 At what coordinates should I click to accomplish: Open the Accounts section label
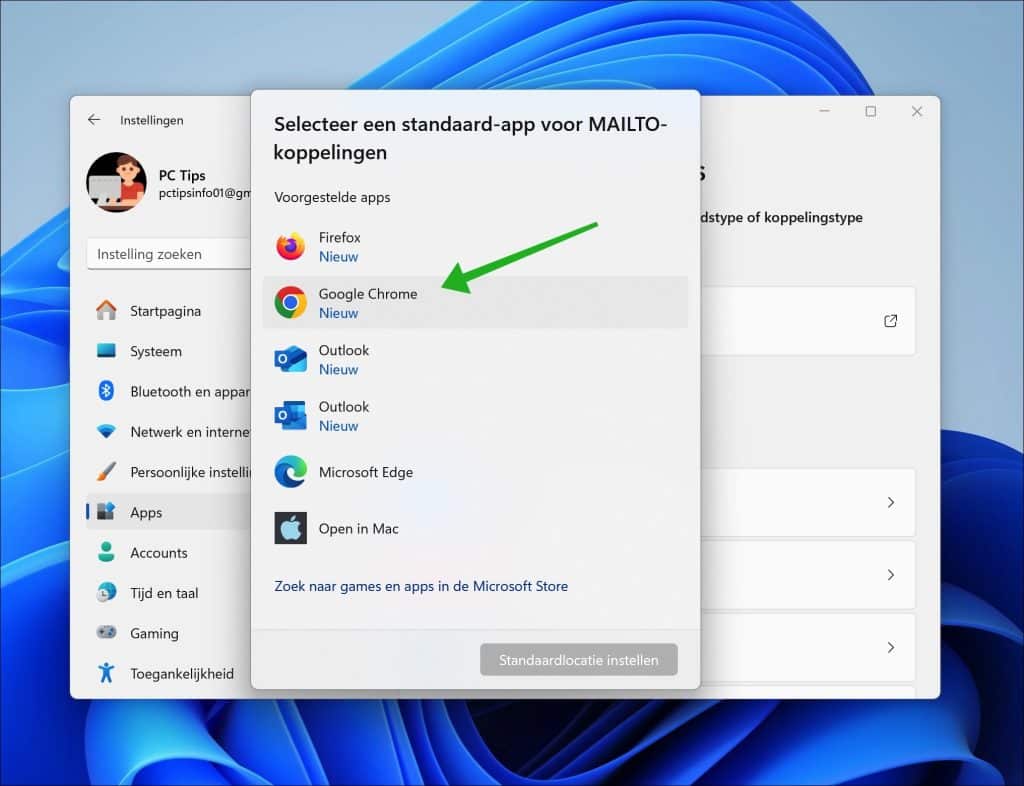[x=159, y=553]
